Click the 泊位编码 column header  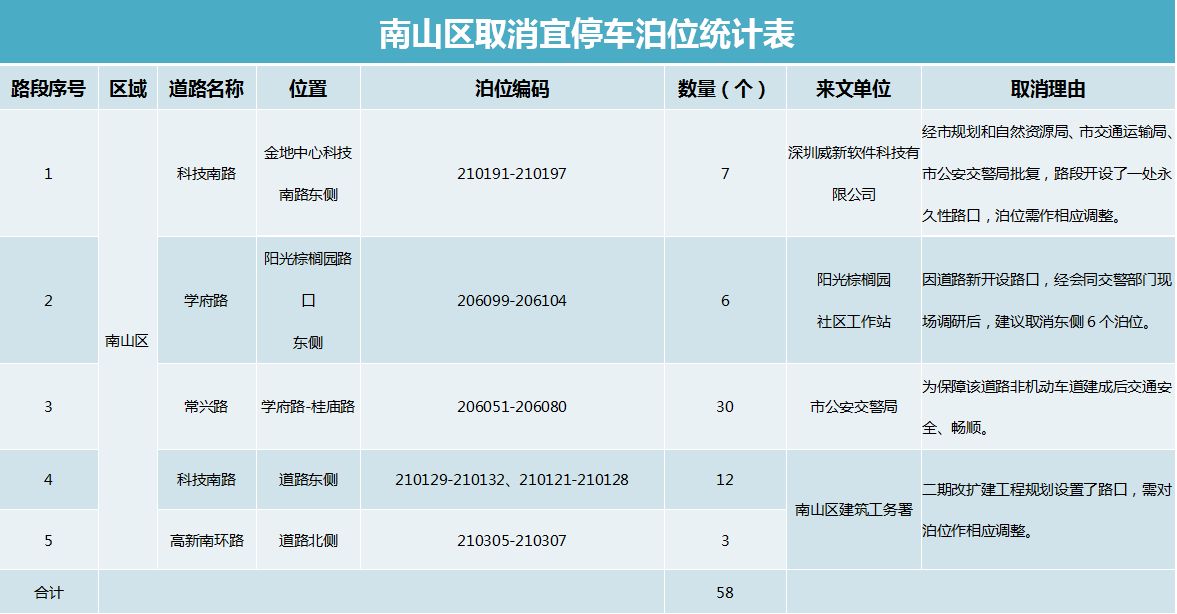512,89
